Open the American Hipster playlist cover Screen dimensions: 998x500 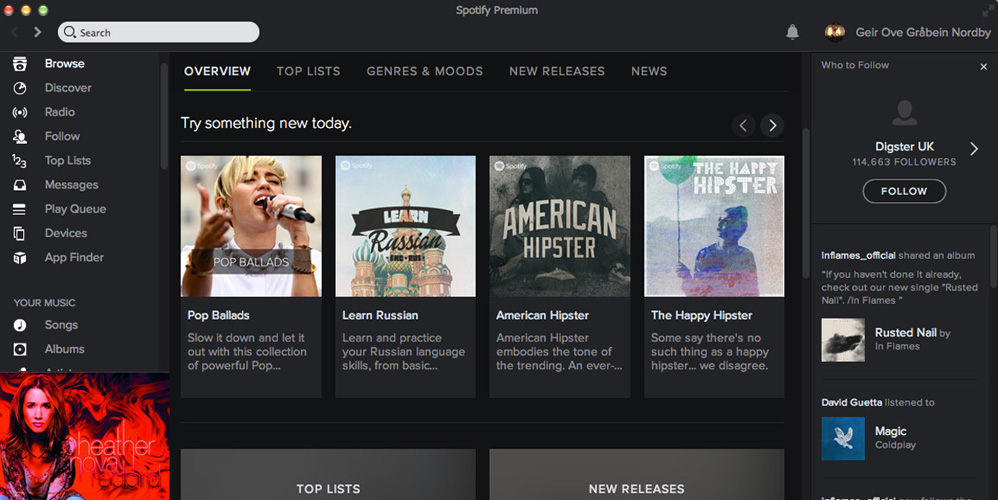pyautogui.click(x=559, y=226)
